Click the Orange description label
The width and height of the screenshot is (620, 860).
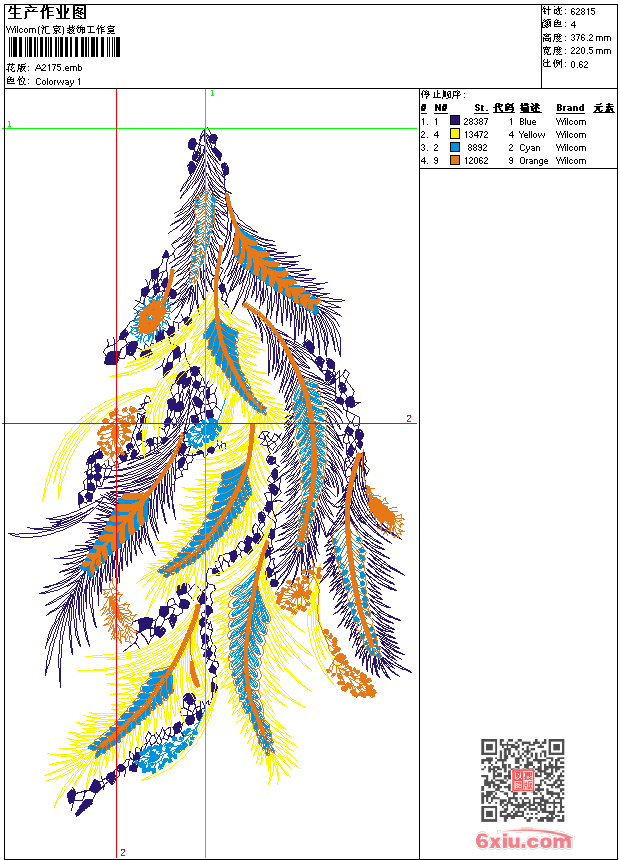(534, 161)
